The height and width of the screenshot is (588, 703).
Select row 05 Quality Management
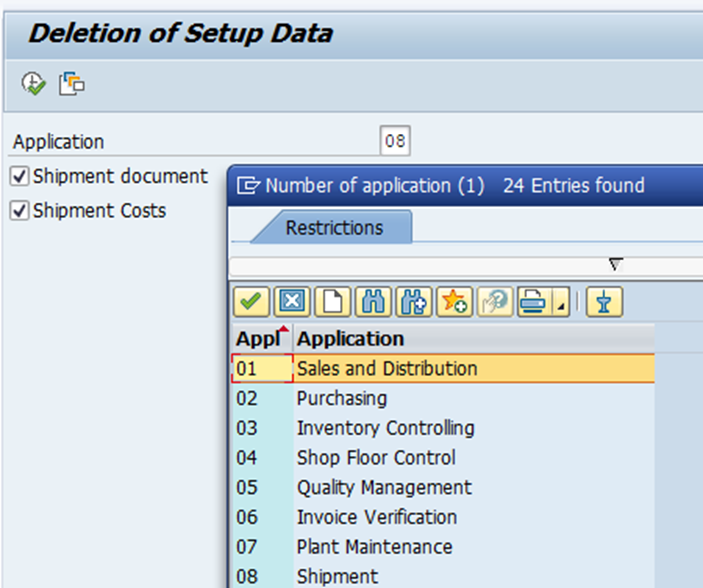tap(443, 487)
